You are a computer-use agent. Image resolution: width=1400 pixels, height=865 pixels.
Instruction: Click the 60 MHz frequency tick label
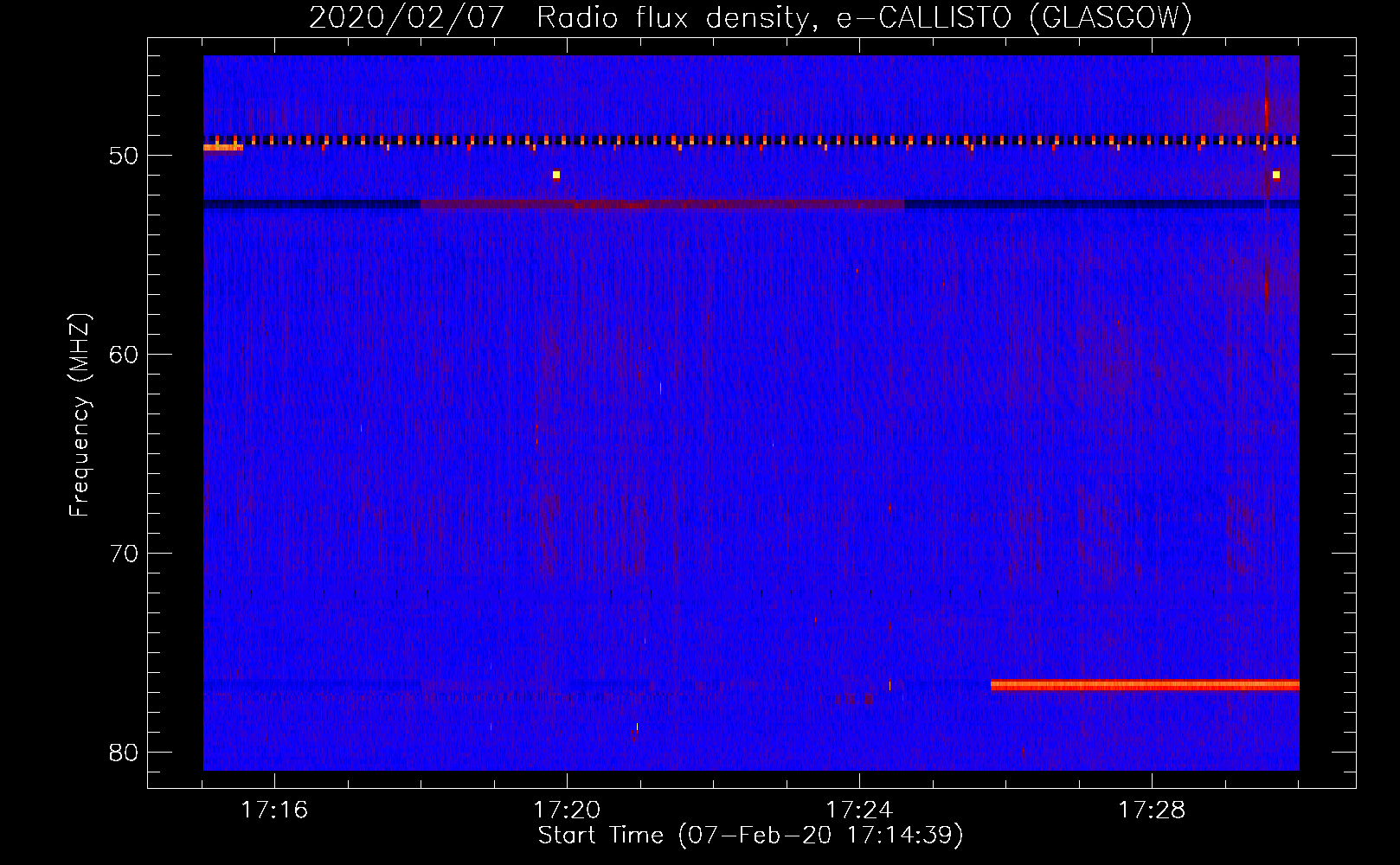click(x=124, y=355)
